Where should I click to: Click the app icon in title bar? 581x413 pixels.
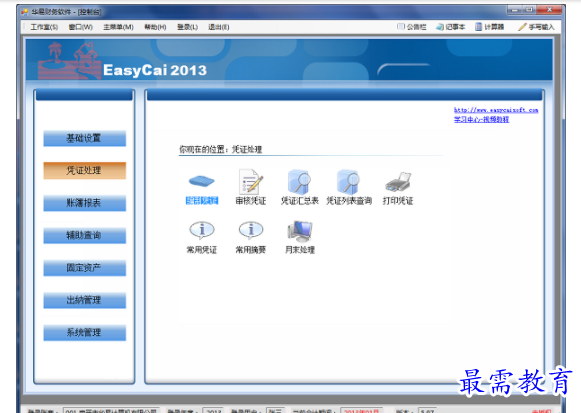(25, 12)
